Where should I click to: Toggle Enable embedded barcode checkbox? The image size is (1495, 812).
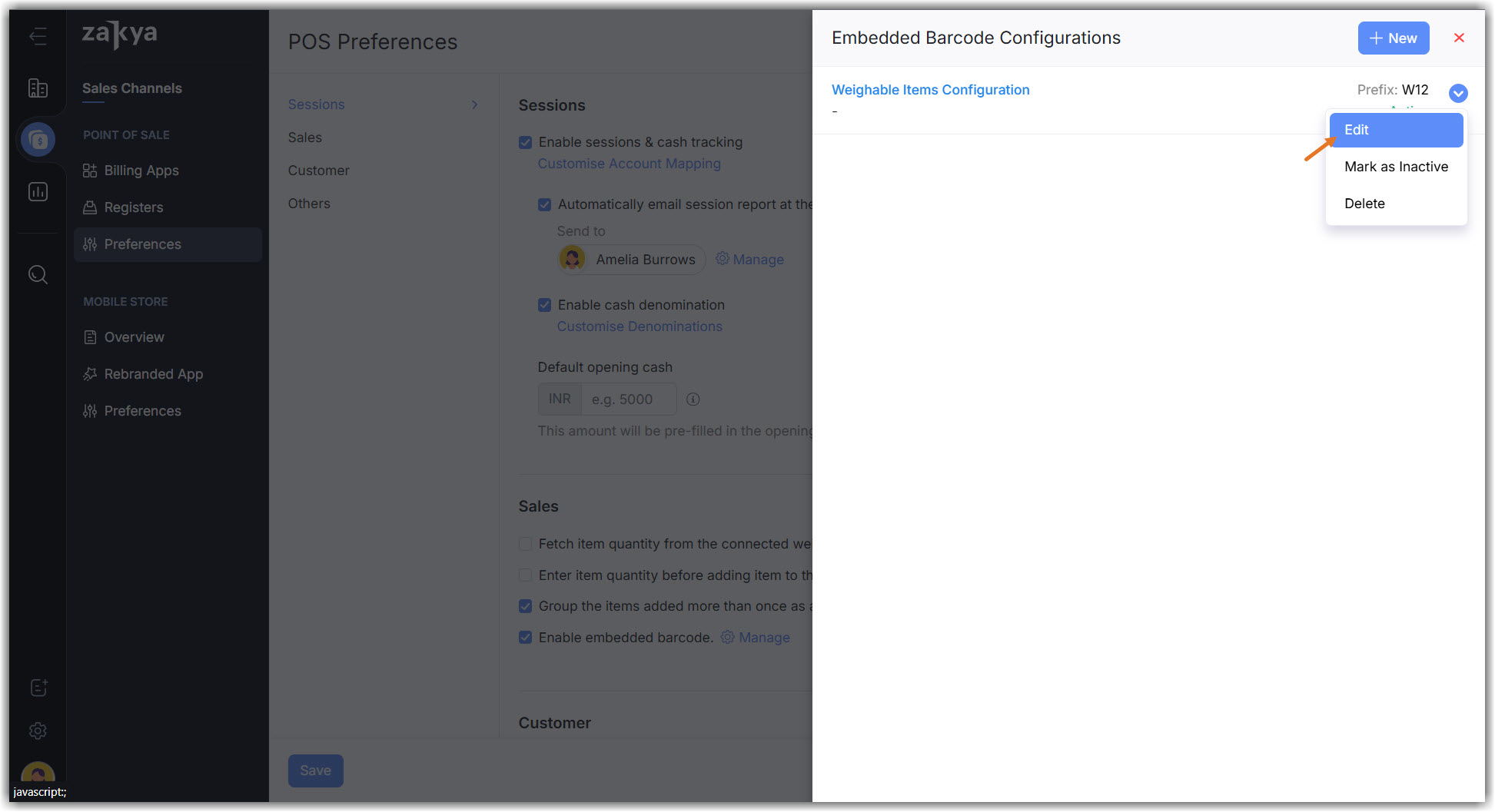click(x=526, y=638)
